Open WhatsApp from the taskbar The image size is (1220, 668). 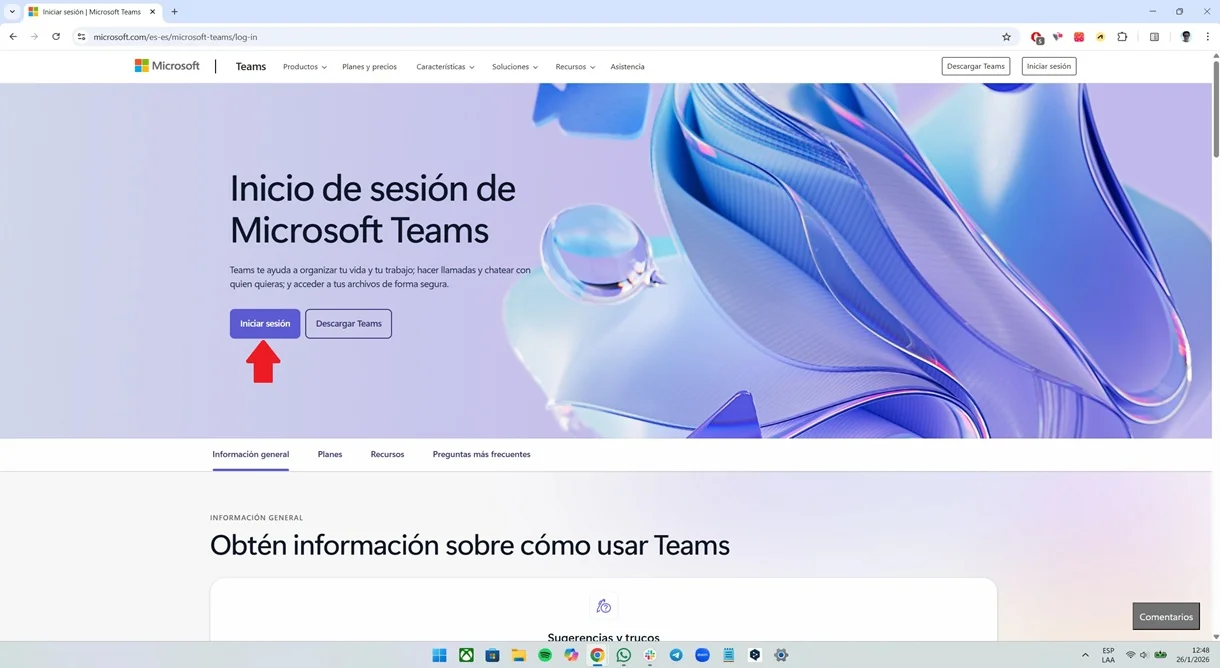coord(624,655)
